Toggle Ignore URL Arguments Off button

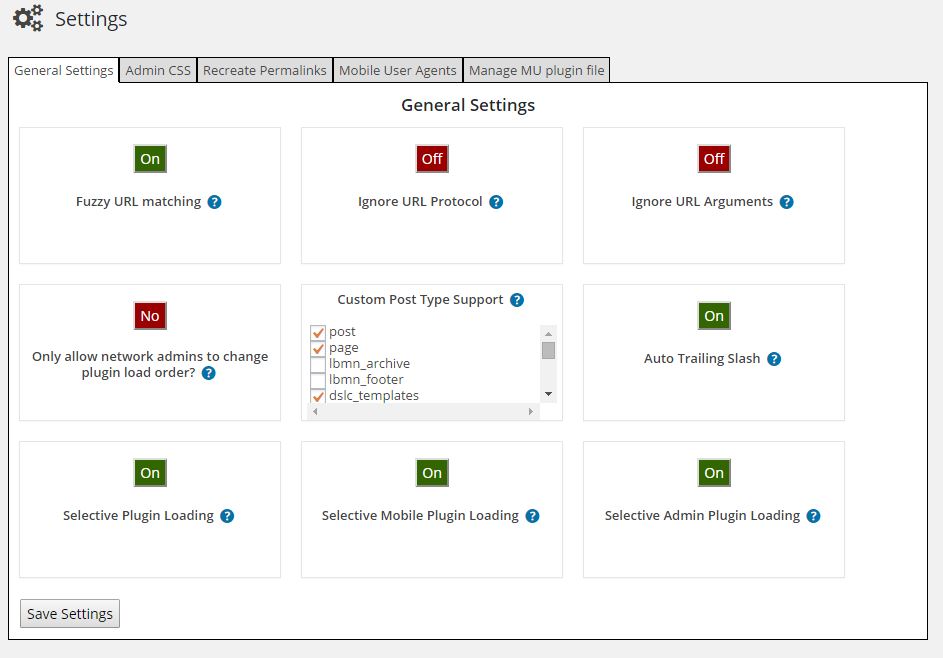click(x=714, y=159)
